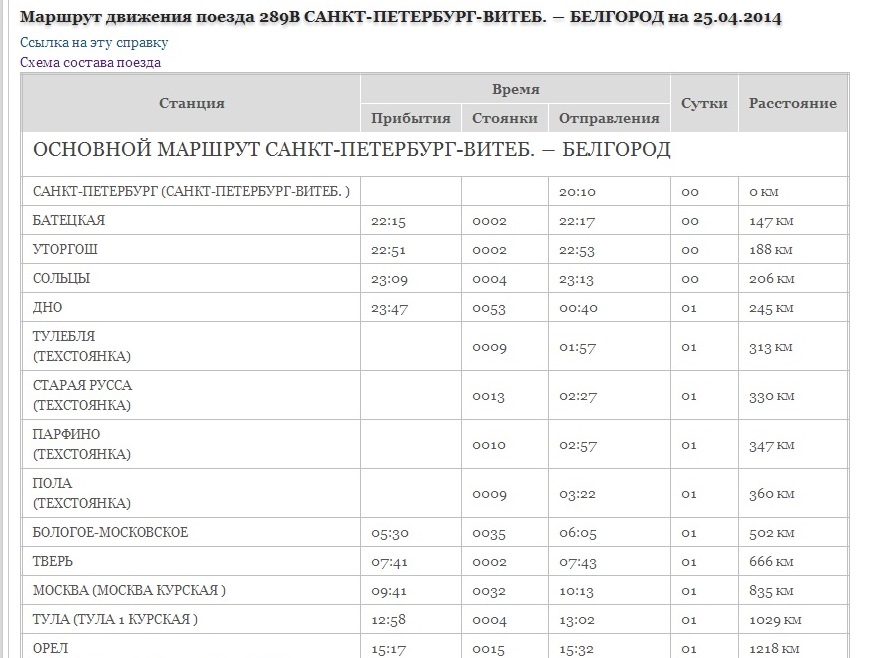Click the 1218 км distance for ОРЕЛ
The image size is (874, 658).
(775, 649)
